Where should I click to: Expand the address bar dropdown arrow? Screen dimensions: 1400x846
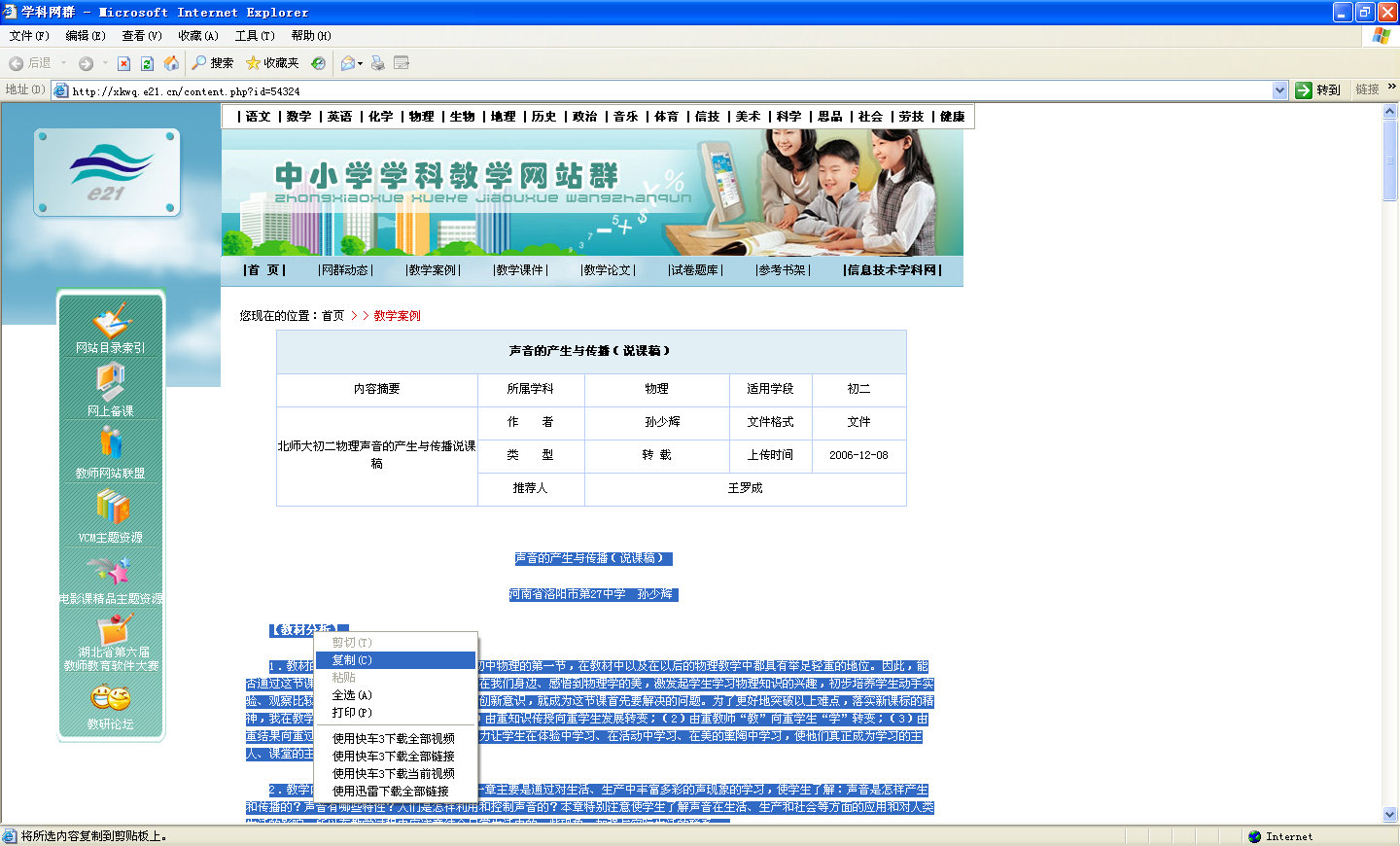(1279, 90)
